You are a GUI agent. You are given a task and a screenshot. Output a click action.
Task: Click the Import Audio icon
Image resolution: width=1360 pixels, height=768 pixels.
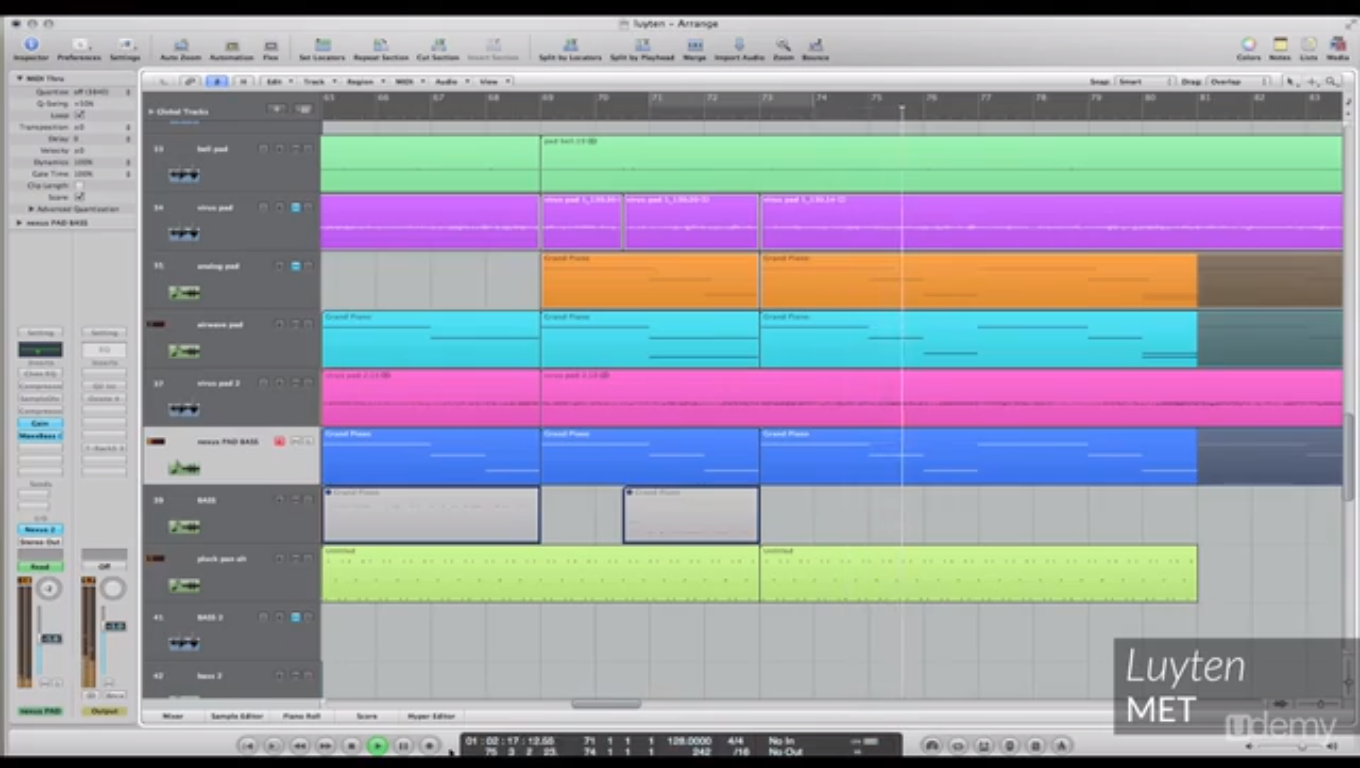point(739,46)
